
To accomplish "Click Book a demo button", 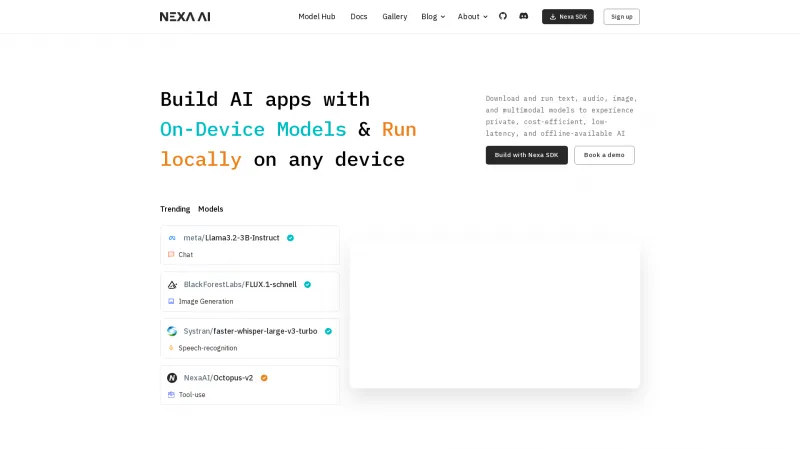I will point(604,155).
